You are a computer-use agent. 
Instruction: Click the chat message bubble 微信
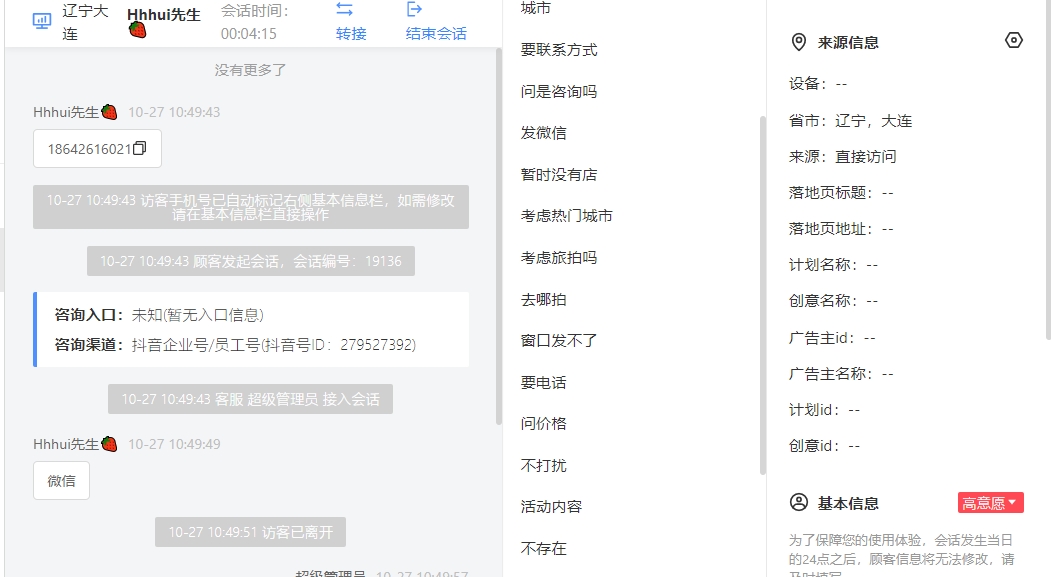61,480
